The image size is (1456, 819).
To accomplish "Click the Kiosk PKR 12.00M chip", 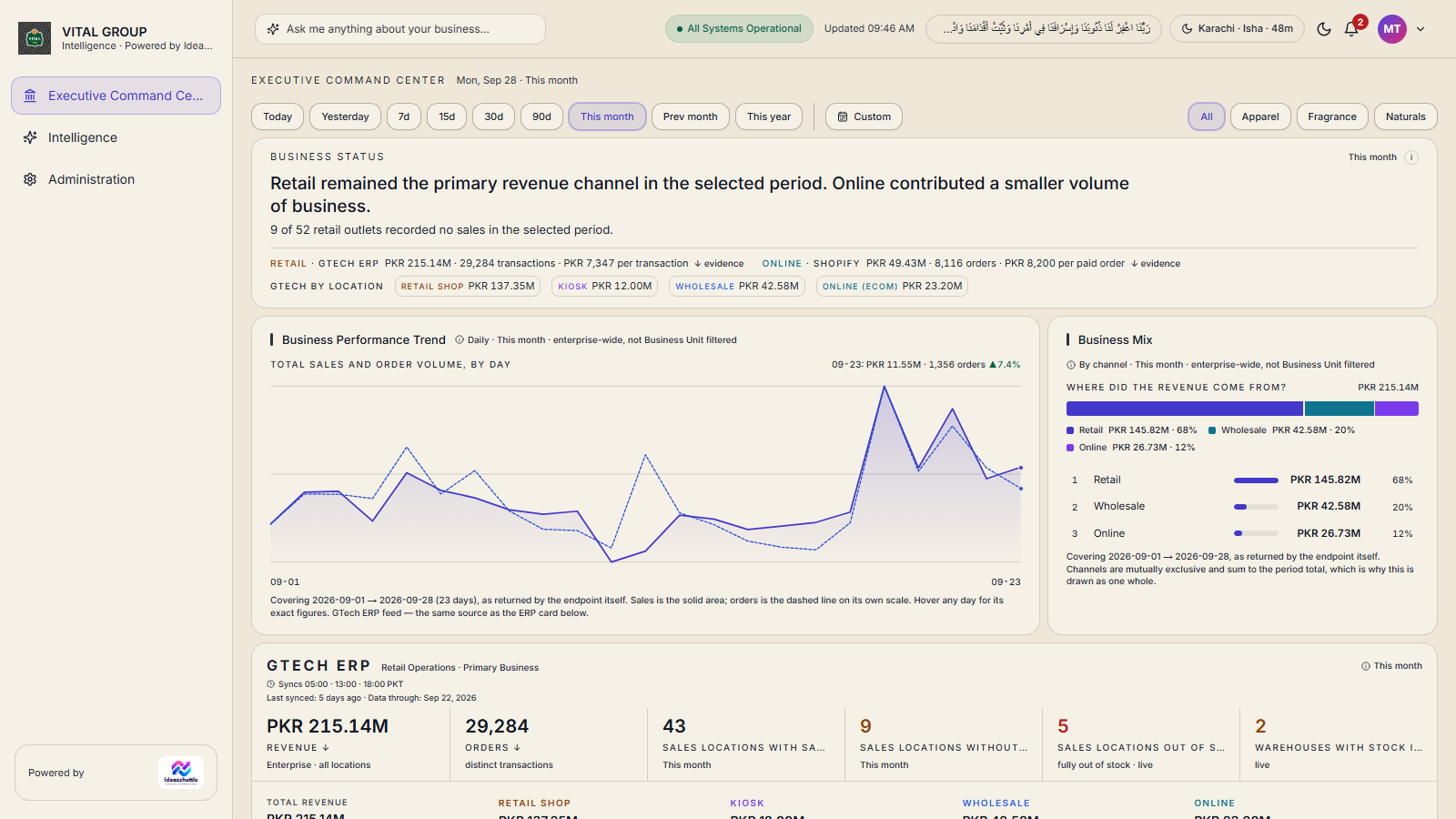I will pos(605,286).
